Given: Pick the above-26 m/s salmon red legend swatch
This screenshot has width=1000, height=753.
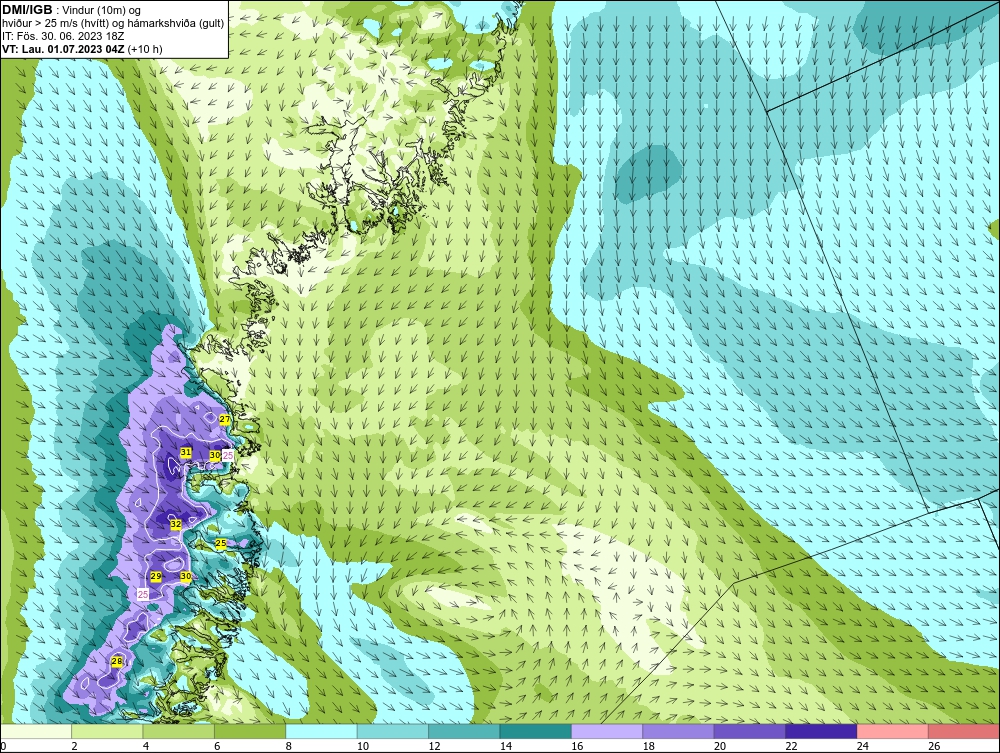Looking at the screenshot, I should tap(964, 731).
